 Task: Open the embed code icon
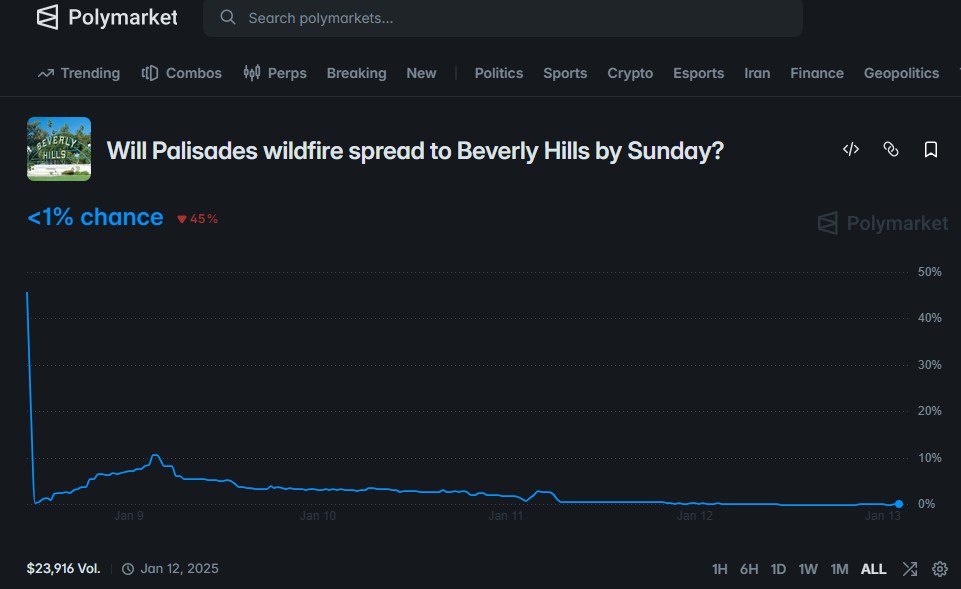(851, 150)
